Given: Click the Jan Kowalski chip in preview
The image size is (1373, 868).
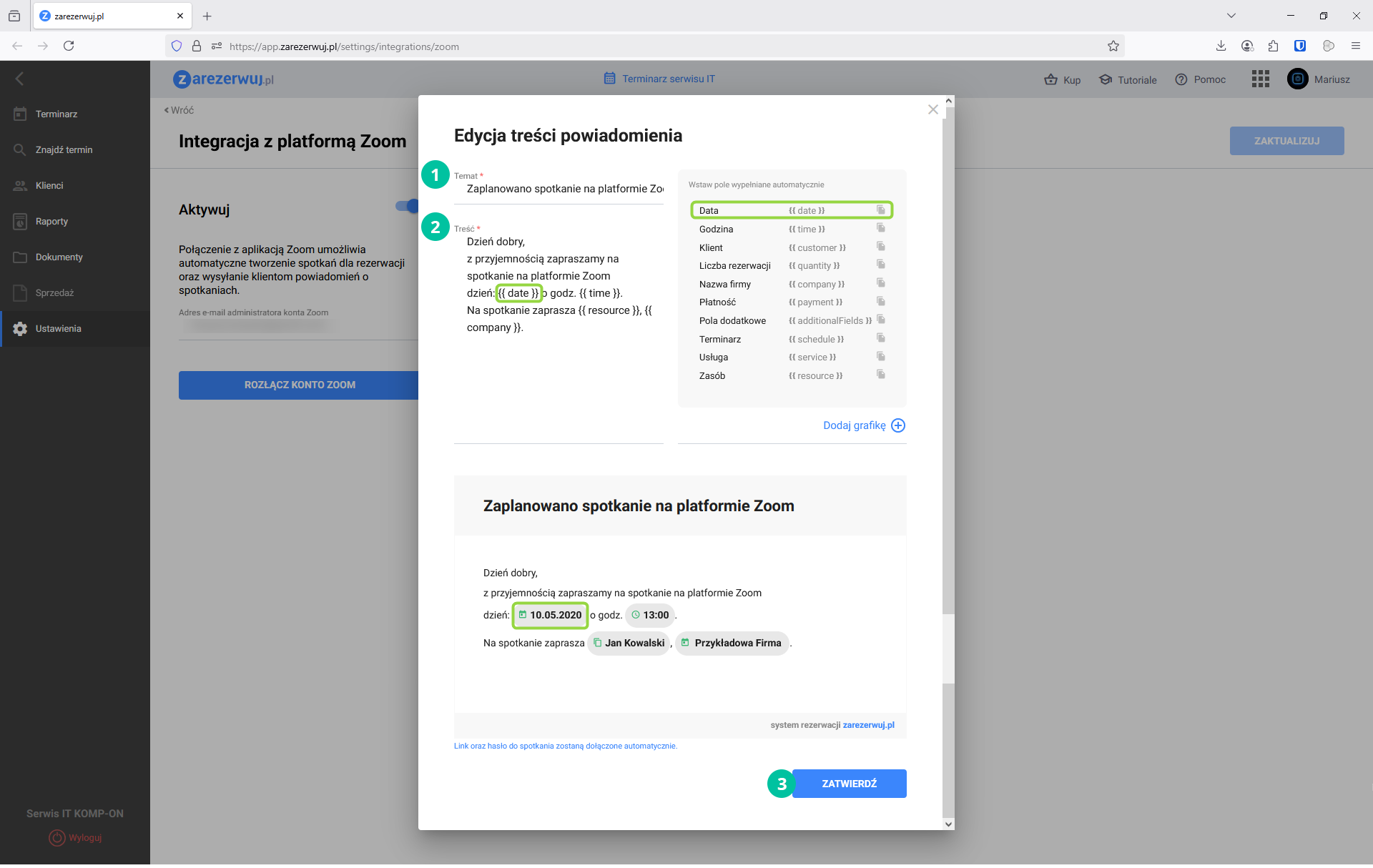Looking at the screenshot, I should point(629,643).
